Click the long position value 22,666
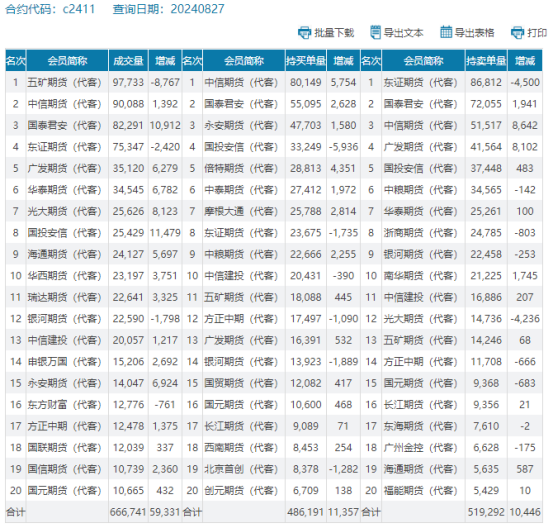This screenshot has height=528, width=554. [306, 254]
